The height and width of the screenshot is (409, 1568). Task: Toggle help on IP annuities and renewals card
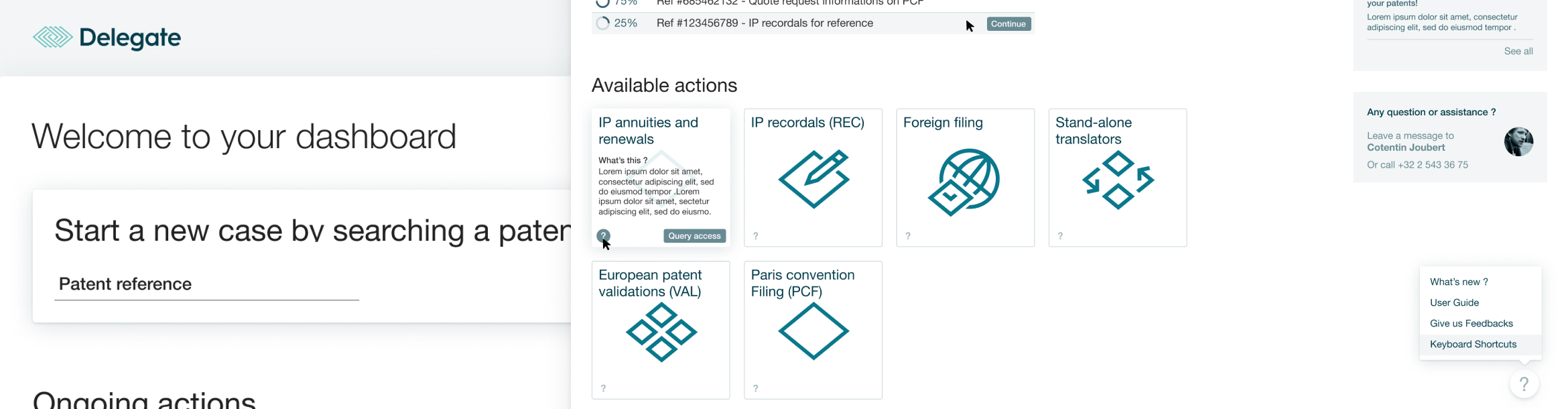pyautogui.click(x=603, y=236)
